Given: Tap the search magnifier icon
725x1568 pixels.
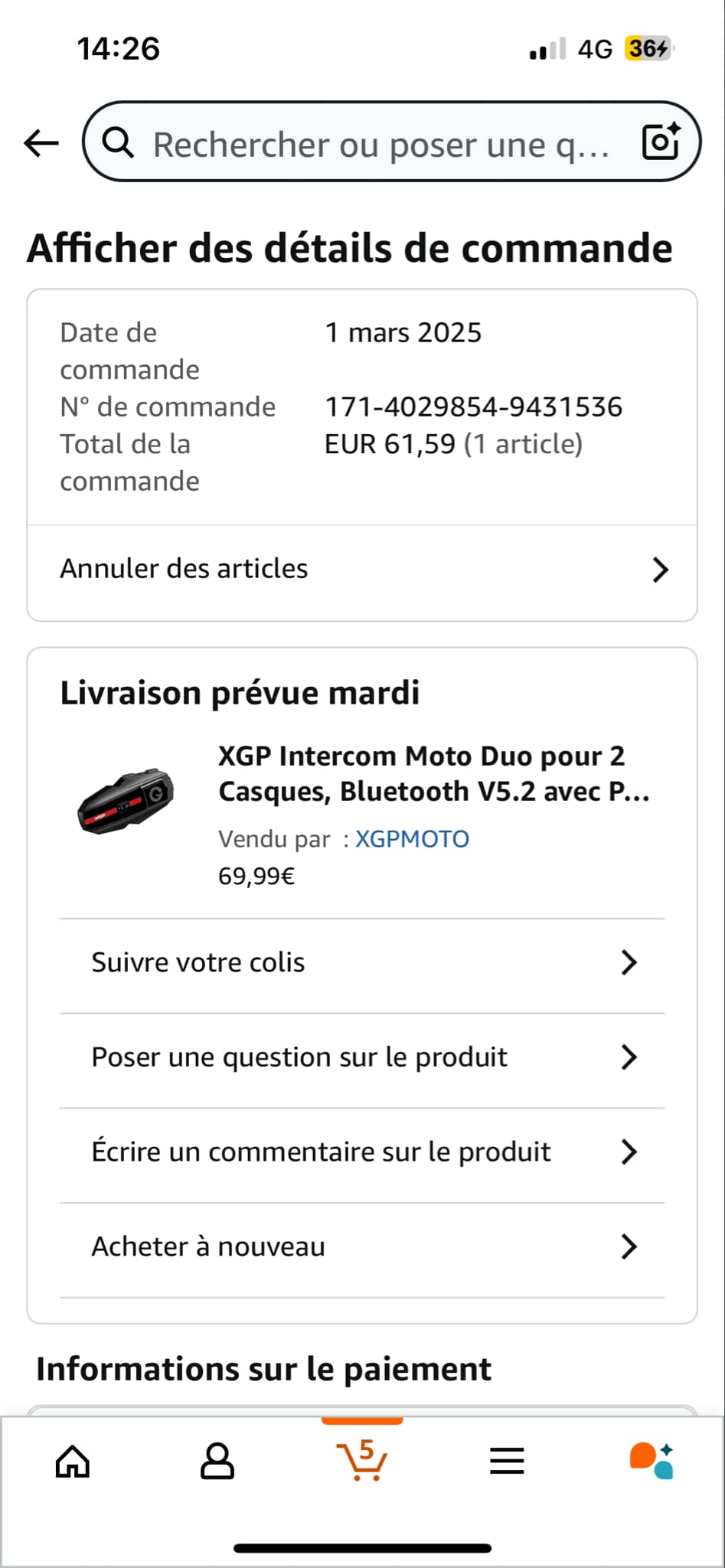Looking at the screenshot, I should (118, 142).
